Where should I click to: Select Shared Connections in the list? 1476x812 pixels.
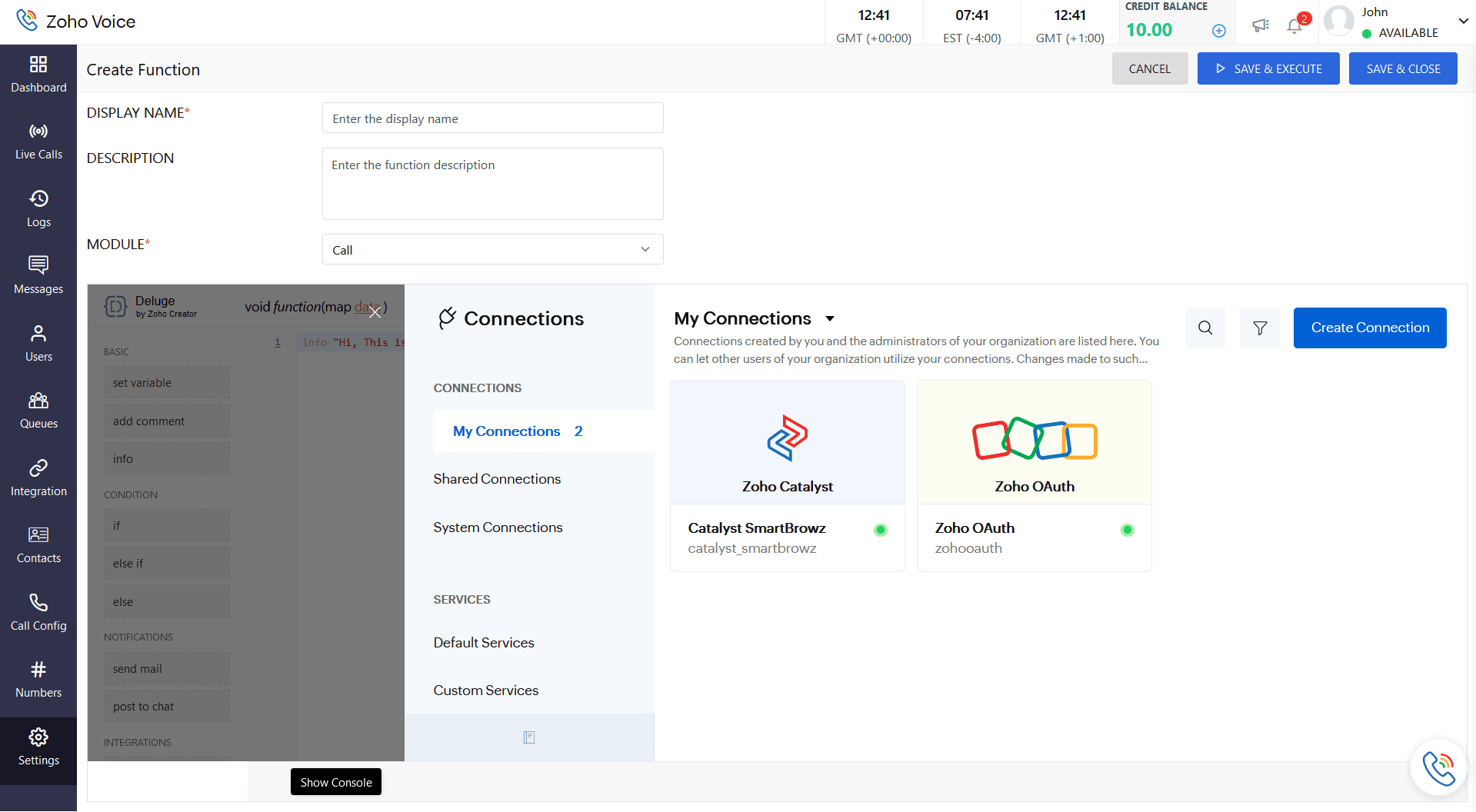497,479
